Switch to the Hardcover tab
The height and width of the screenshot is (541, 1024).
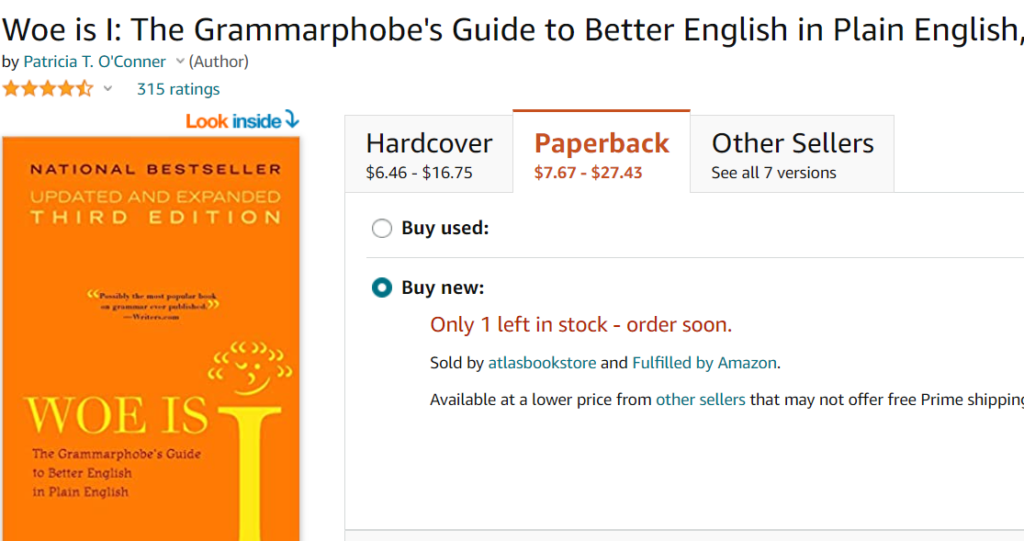429,154
